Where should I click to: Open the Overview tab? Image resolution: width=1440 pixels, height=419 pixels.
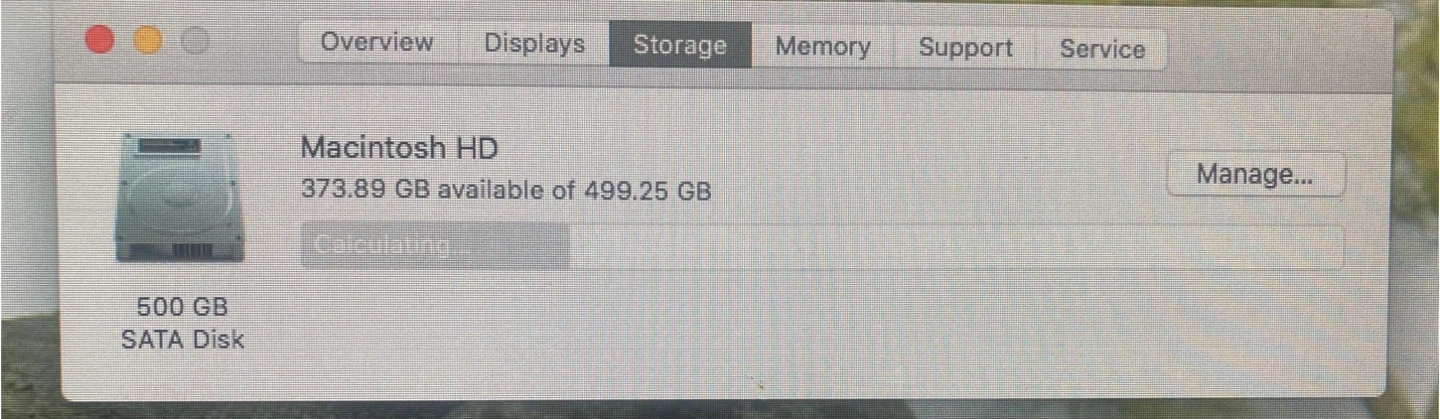click(377, 44)
